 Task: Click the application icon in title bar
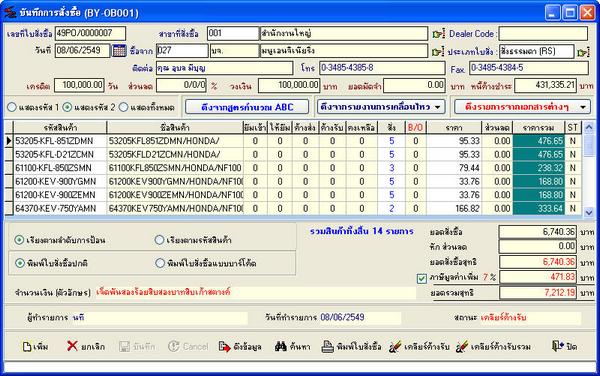coord(10,12)
